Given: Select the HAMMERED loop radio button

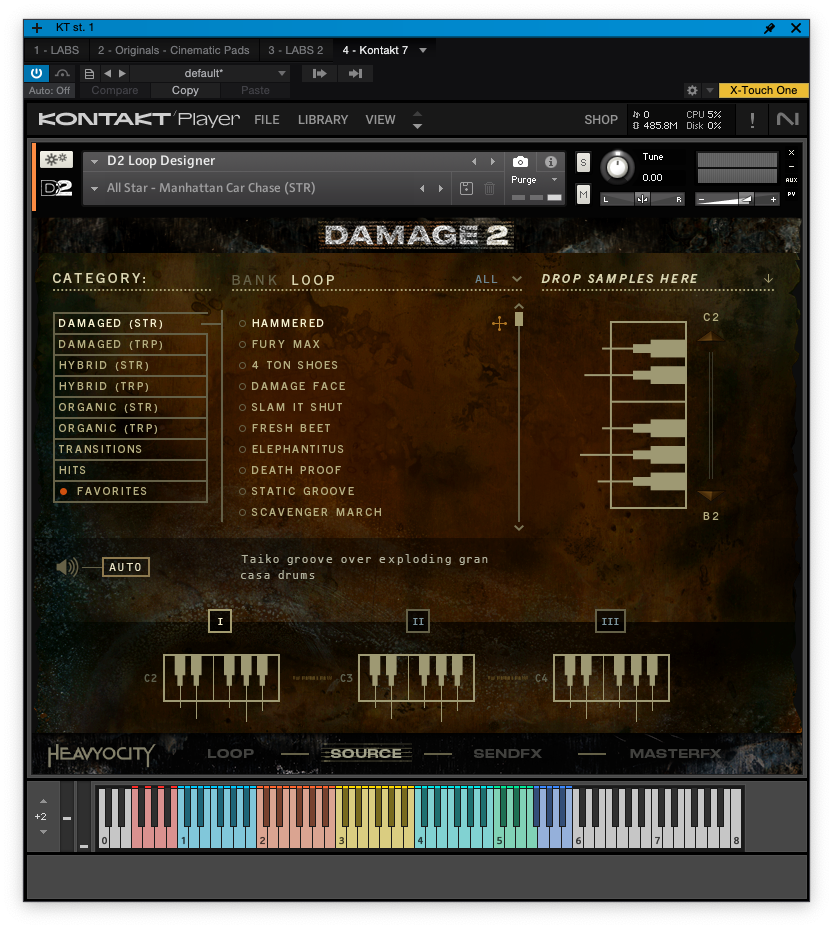Looking at the screenshot, I should (x=242, y=323).
